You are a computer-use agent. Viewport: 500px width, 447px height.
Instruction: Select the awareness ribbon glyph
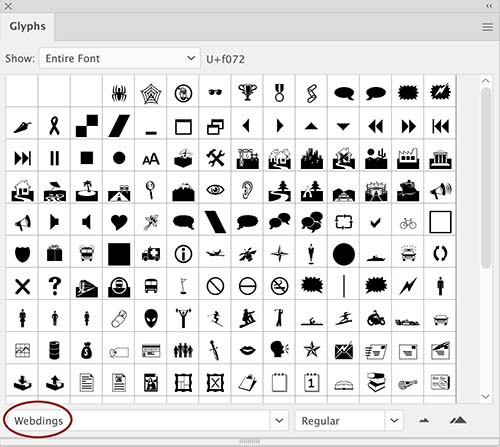click(x=54, y=126)
